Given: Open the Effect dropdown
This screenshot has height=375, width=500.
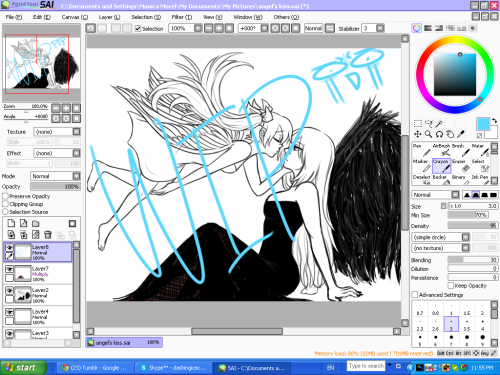Looking at the screenshot, I should [x=57, y=153].
